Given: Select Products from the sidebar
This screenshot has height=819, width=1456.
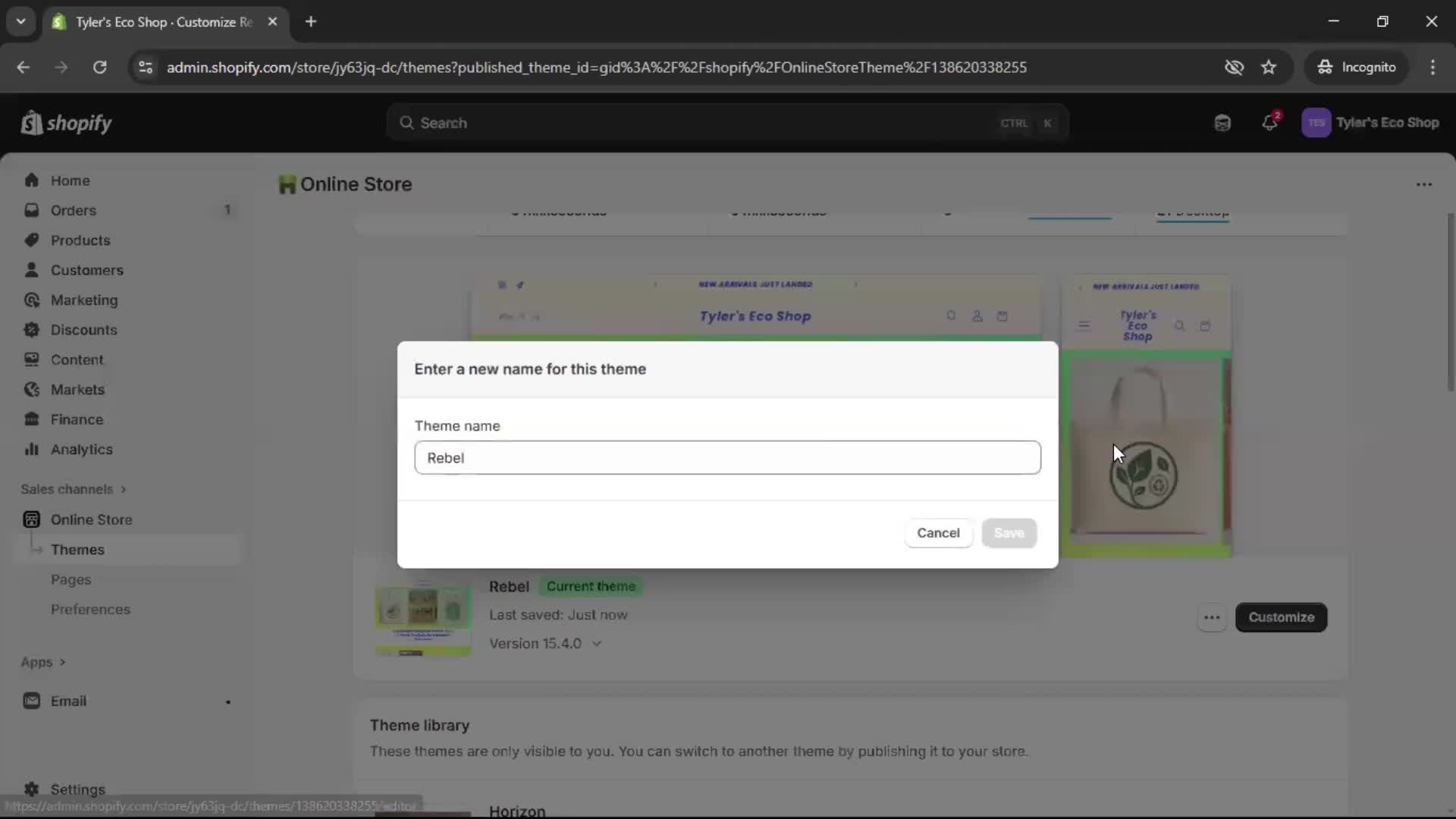Looking at the screenshot, I should click(x=81, y=240).
